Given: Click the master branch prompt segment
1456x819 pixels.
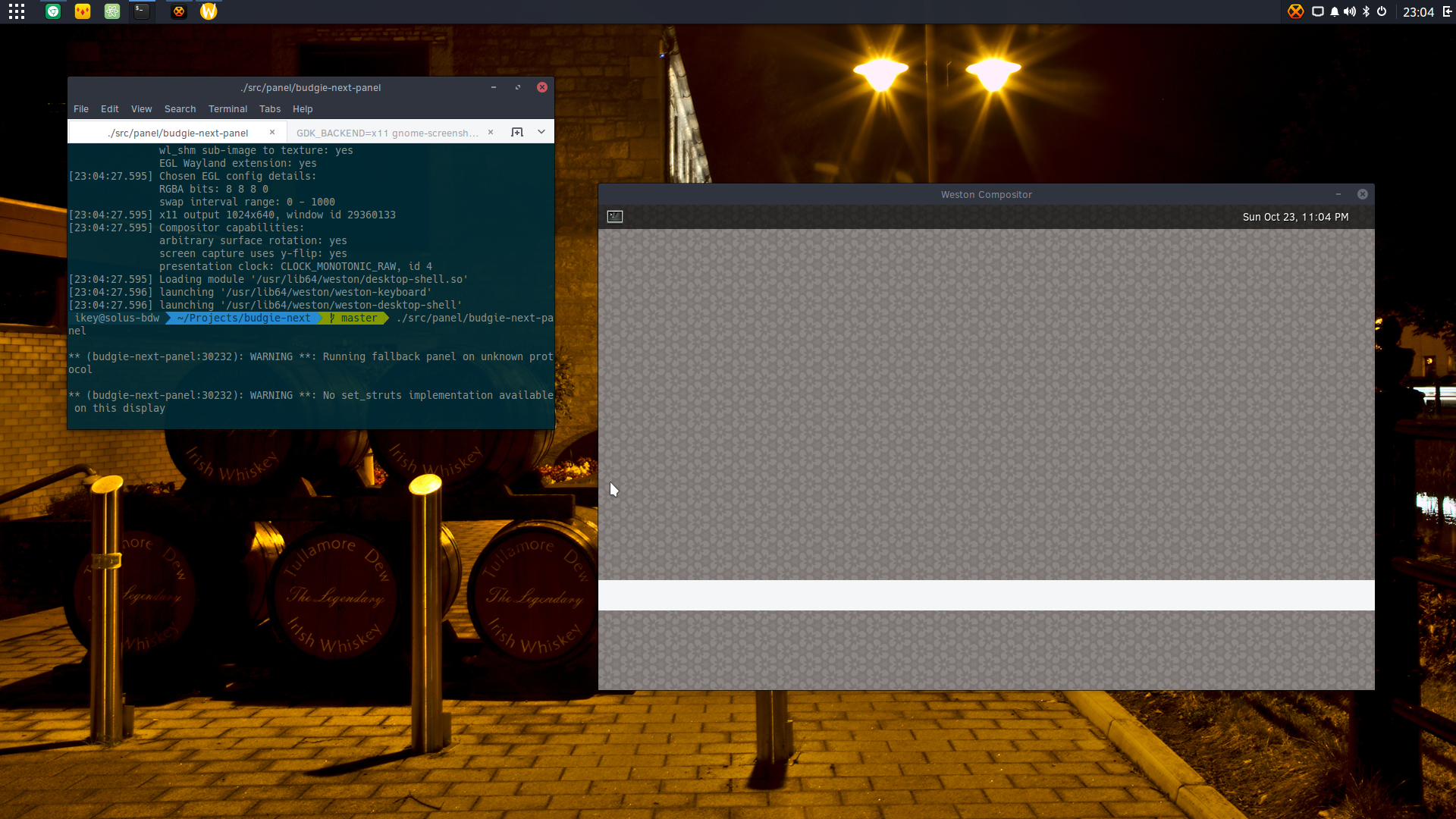Looking at the screenshot, I should tap(354, 318).
